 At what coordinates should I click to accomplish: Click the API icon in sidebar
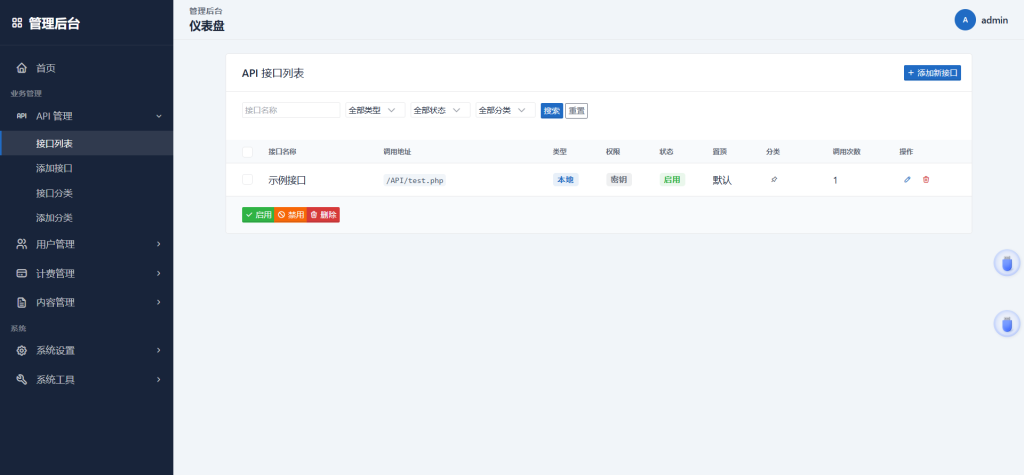(22, 116)
